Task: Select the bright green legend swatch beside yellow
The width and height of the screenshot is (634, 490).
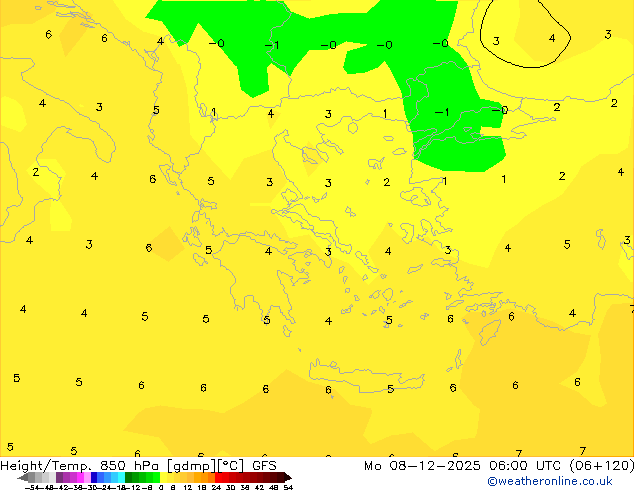Action: pos(156,477)
